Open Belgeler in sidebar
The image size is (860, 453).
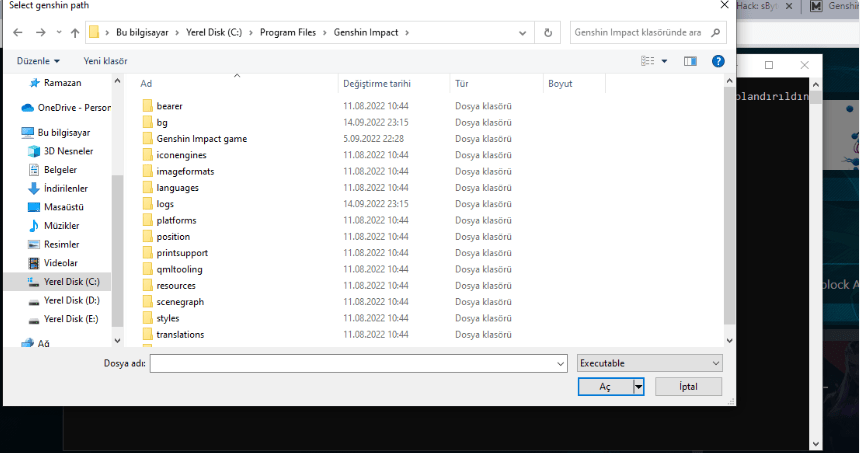pyautogui.click(x=53, y=169)
